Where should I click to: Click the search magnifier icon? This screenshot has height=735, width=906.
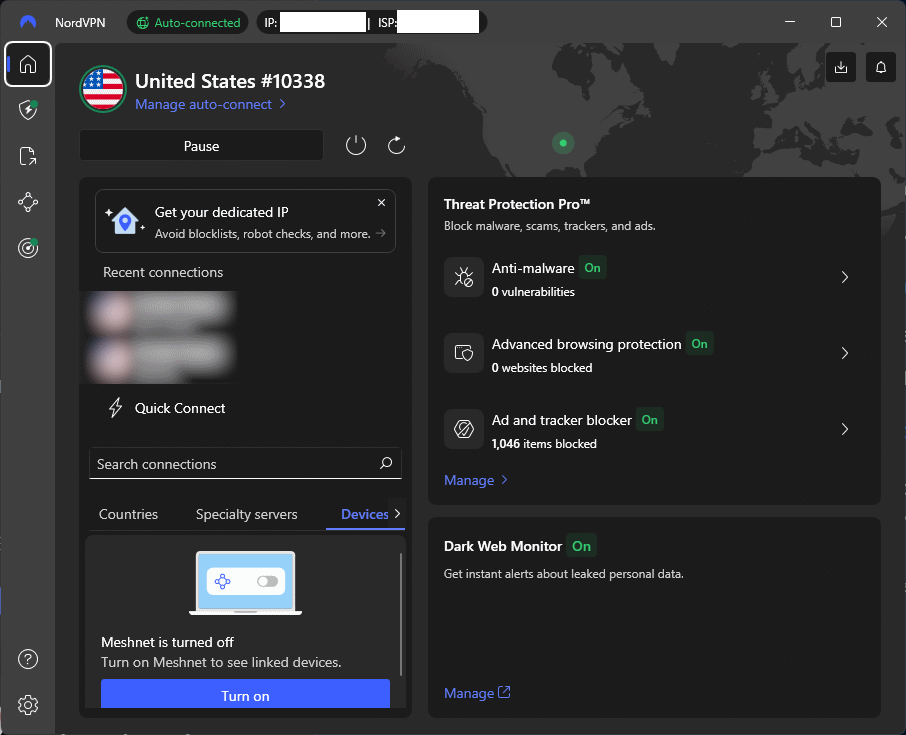386,463
